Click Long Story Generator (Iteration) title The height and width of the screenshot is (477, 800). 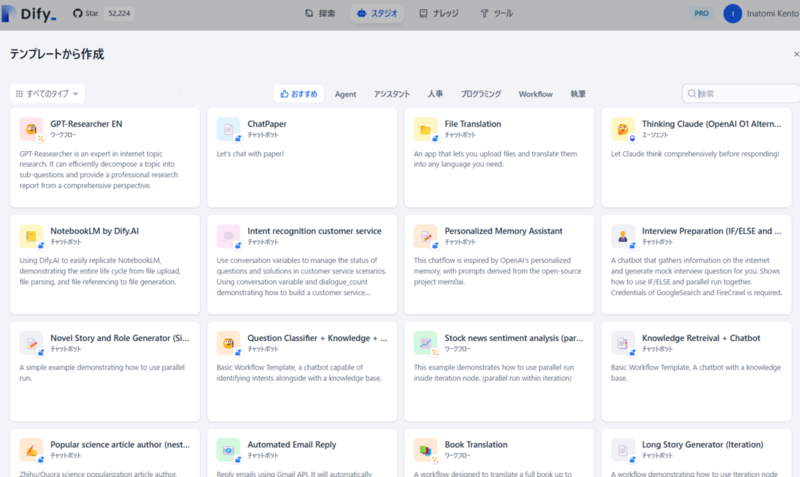pyautogui.click(x=703, y=445)
